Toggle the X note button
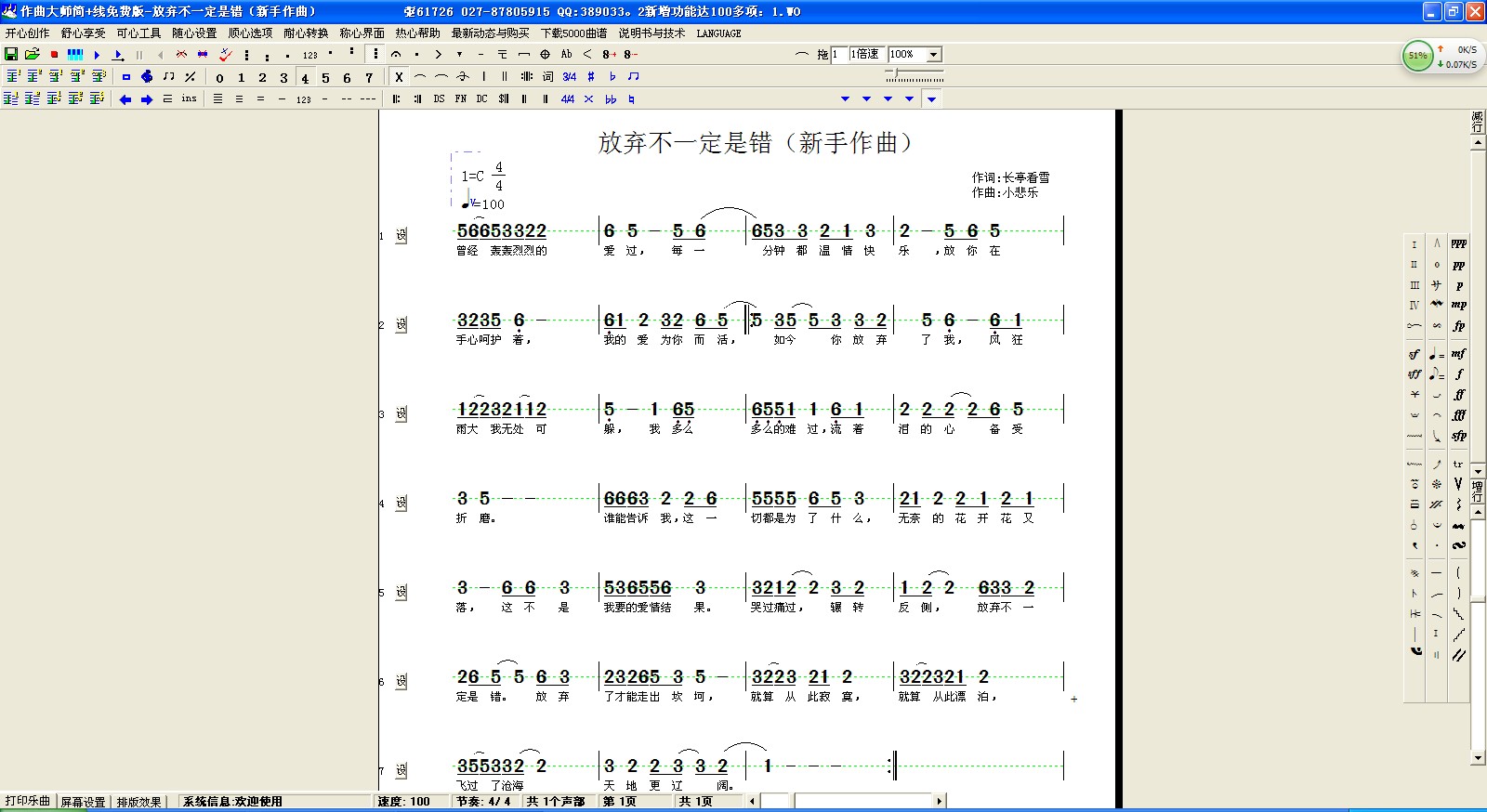The width and height of the screenshot is (1487, 812). pyautogui.click(x=399, y=77)
